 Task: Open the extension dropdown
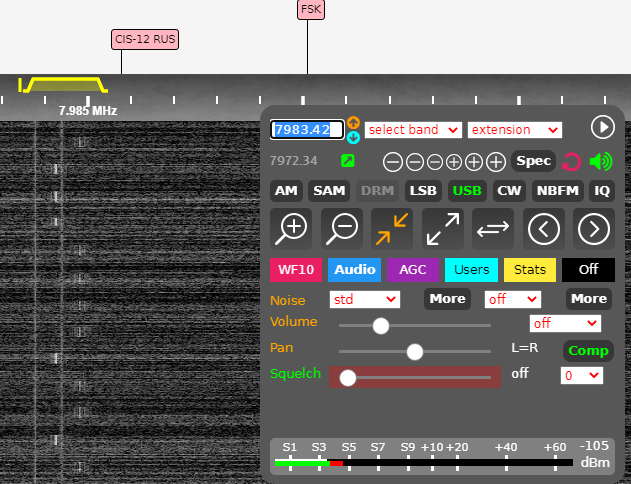(x=515, y=130)
